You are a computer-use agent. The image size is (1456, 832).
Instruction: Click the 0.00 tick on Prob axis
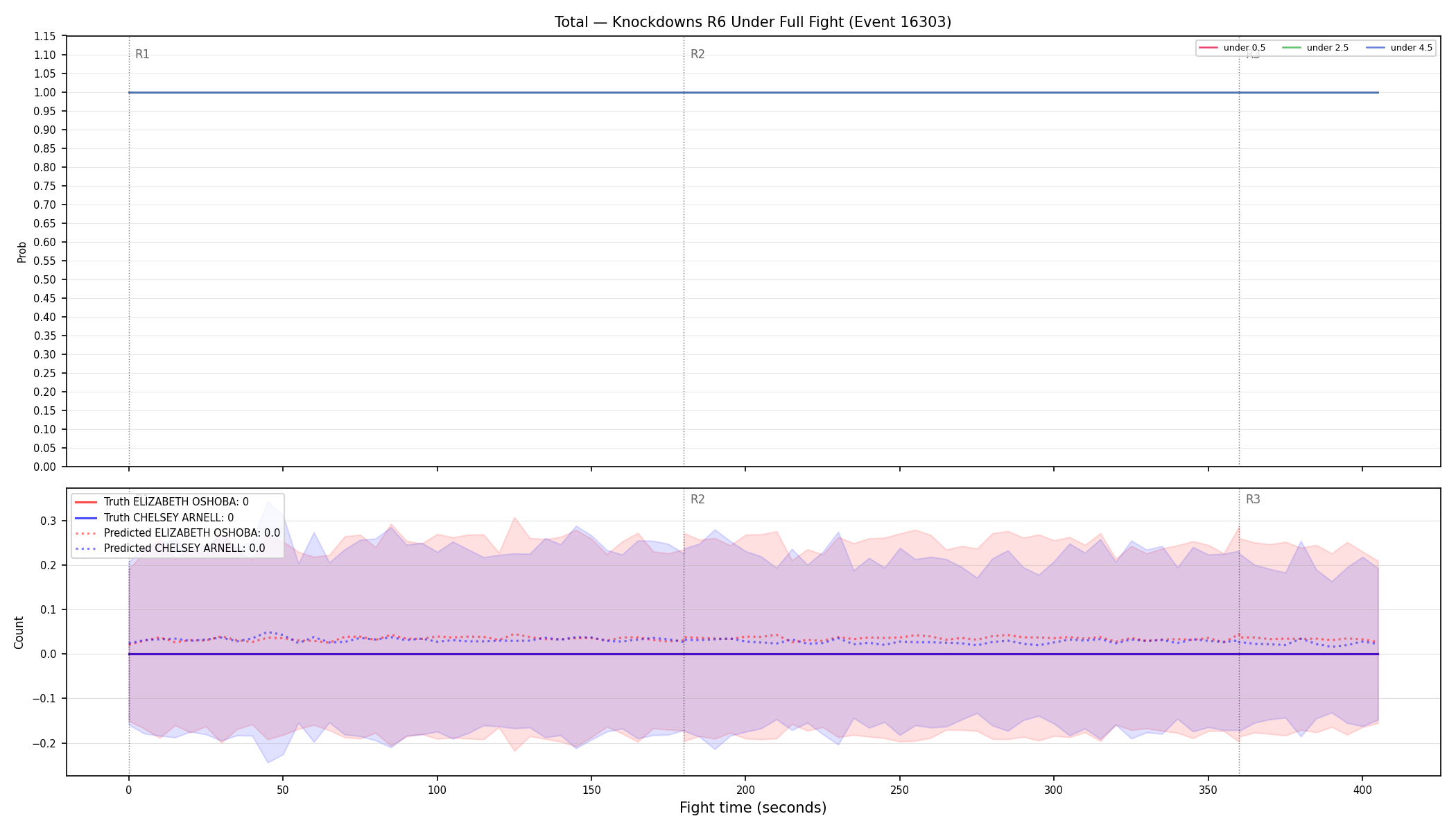pyautogui.click(x=45, y=467)
